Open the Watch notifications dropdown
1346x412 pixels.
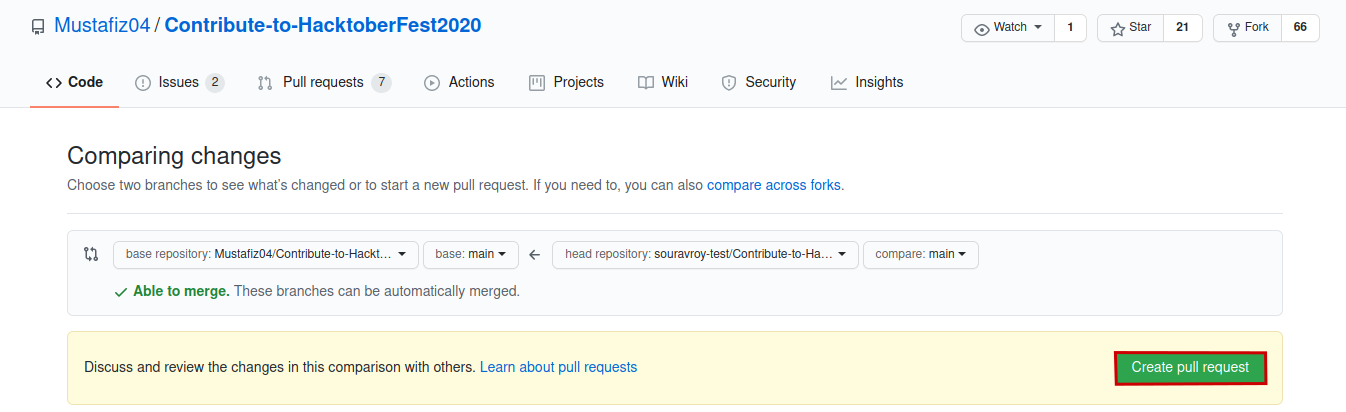pyautogui.click(x=1008, y=28)
